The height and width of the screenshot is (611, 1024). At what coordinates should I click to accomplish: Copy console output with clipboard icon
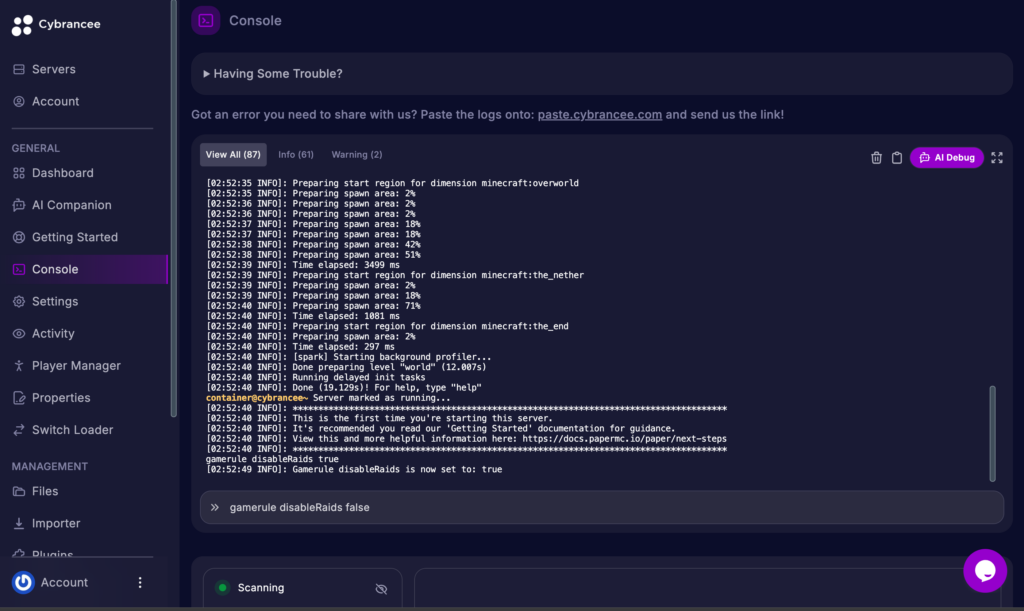click(x=897, y=157)
